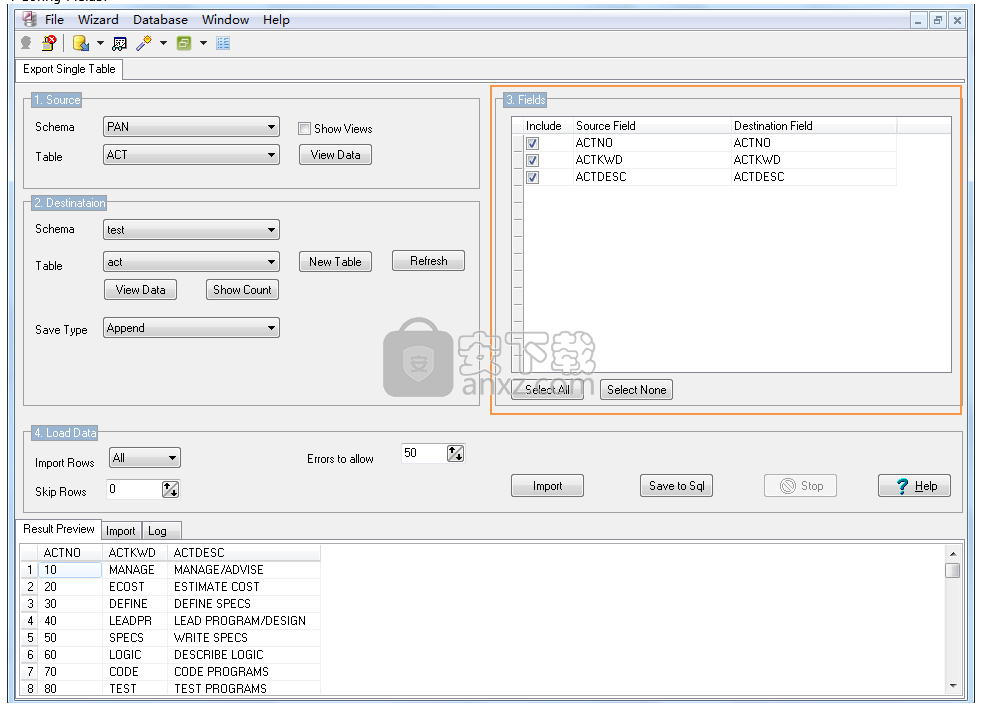Click the Help button with question mark

[914, 486]
